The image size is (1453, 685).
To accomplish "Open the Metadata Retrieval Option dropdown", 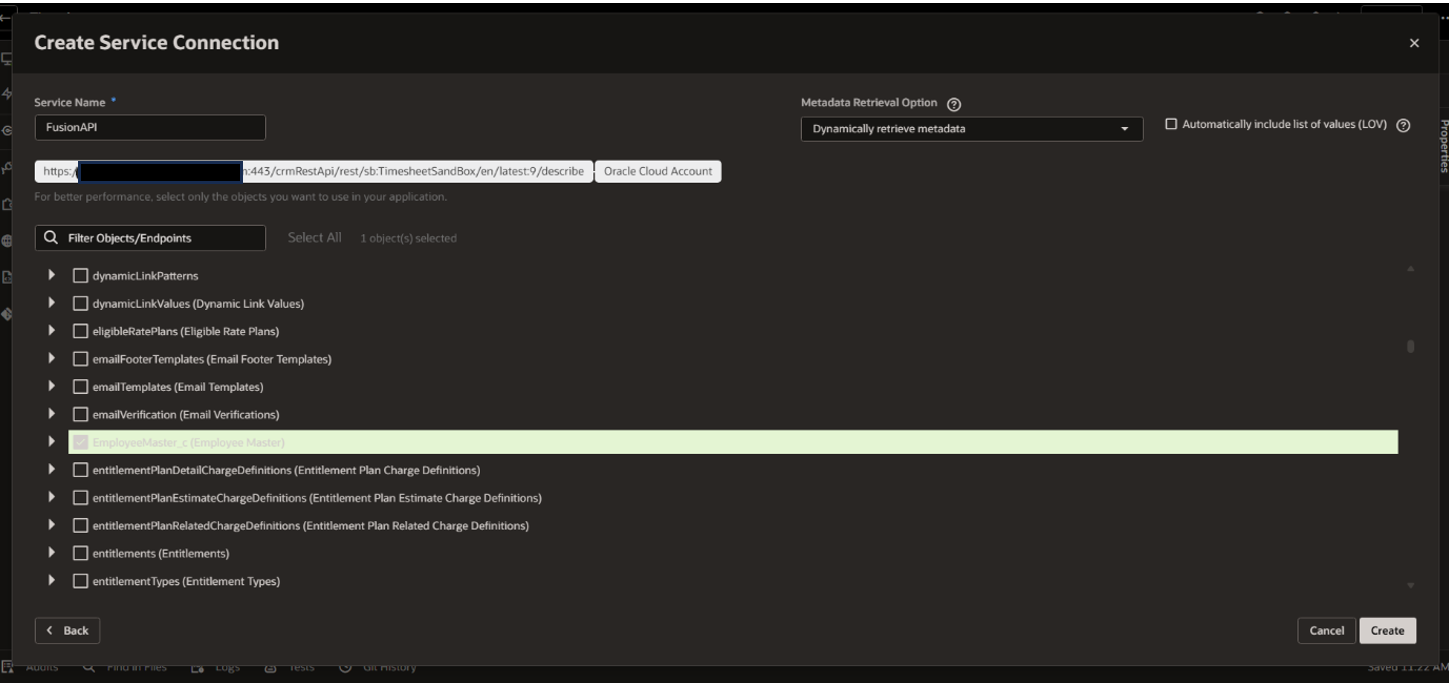I will (971, 129).
